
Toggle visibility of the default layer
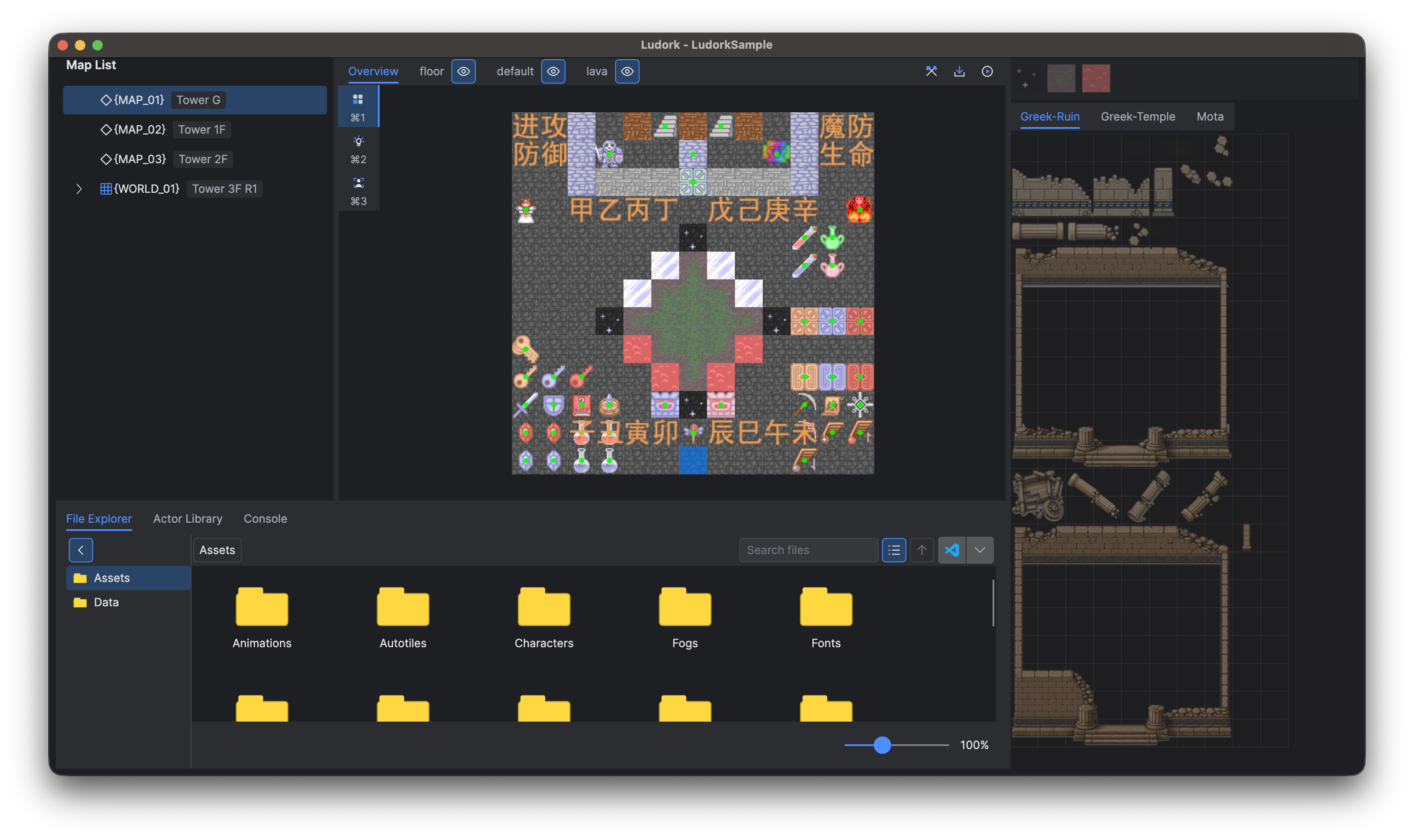point(553,71)
